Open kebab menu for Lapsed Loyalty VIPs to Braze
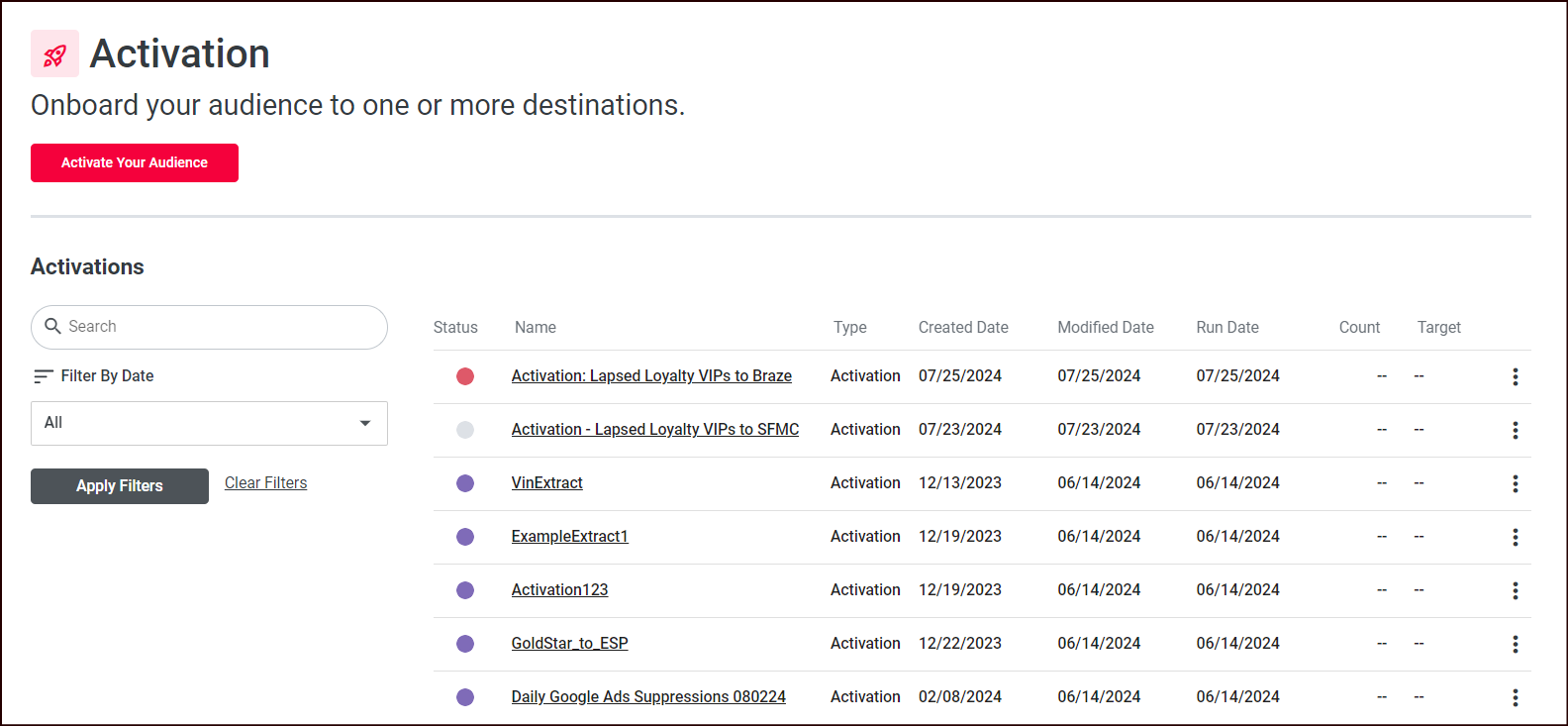This screenshot has height=726, width=1568. coord(1515,376)
